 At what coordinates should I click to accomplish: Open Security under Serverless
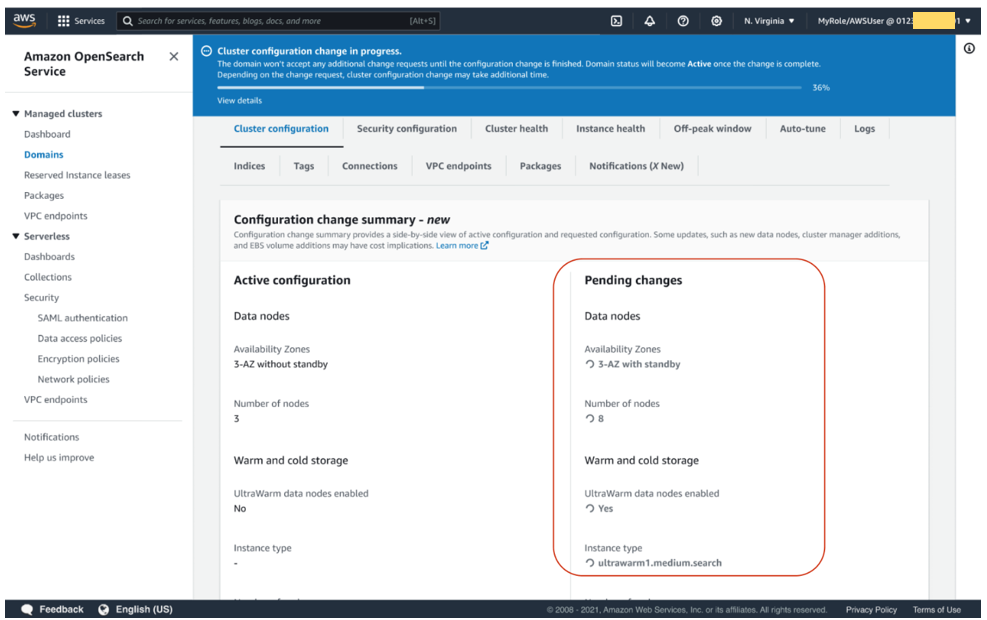(x=42, y=298)
